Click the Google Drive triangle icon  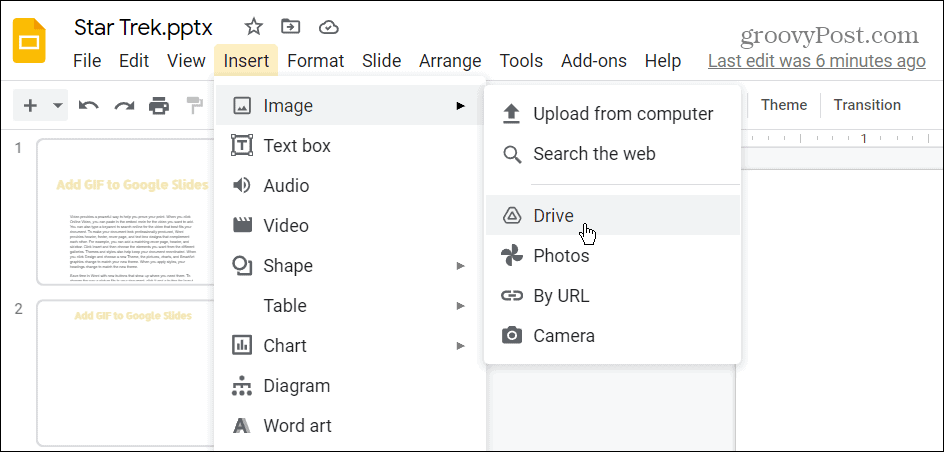point(512,215)
